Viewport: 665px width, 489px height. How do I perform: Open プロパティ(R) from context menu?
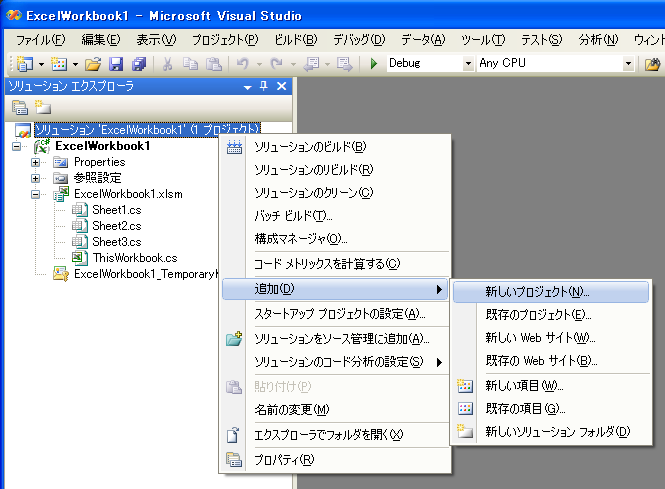(x=335, y=460)
